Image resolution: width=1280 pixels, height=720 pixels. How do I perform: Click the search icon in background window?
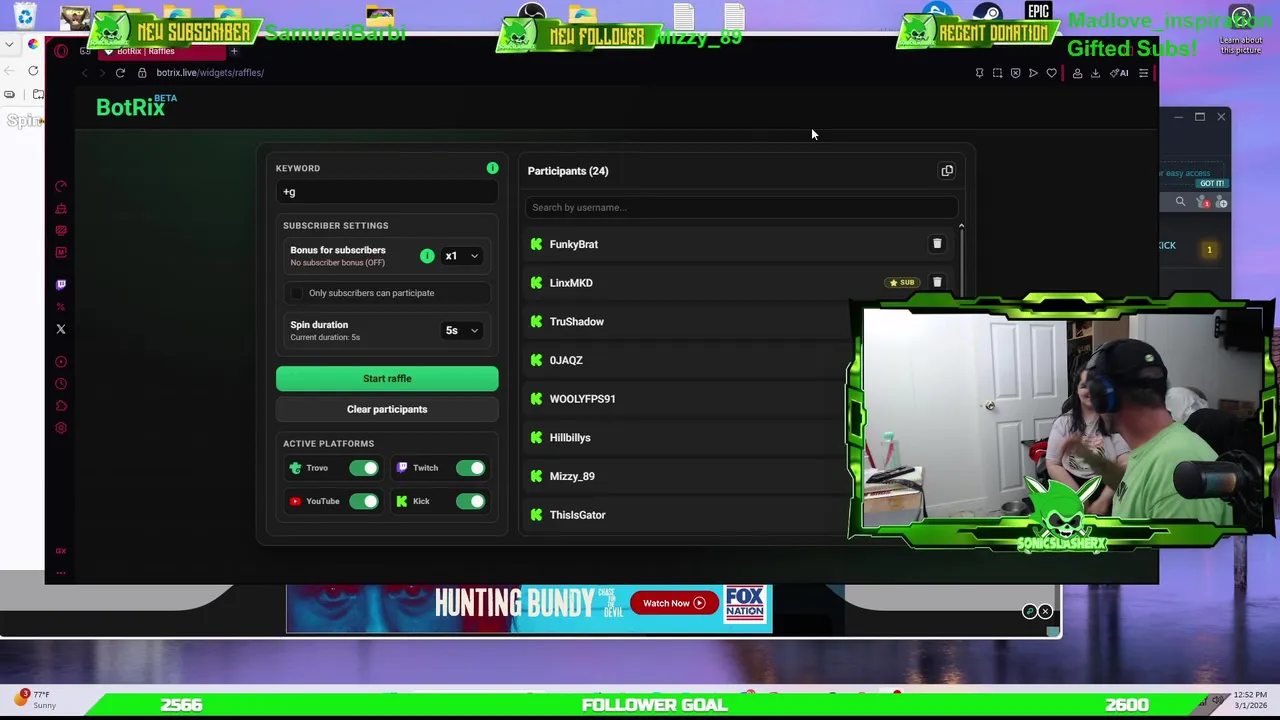coord(1180,202)
